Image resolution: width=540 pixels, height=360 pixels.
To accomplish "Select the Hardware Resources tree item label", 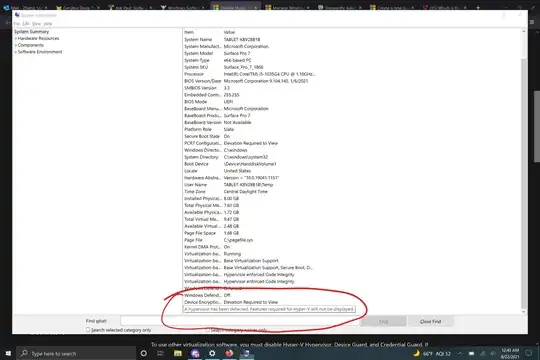I will point(38,39).
